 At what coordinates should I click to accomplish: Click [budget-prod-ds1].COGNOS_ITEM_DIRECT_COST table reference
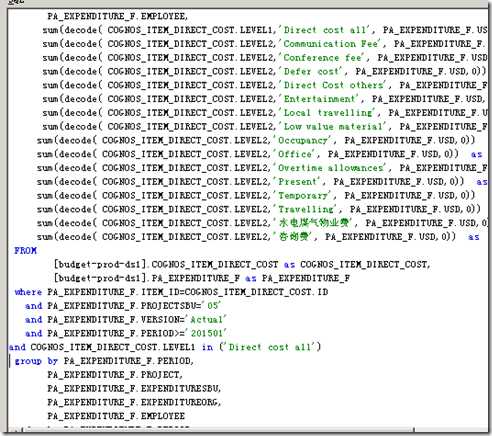pyautogui.click(x=166, y=264)
